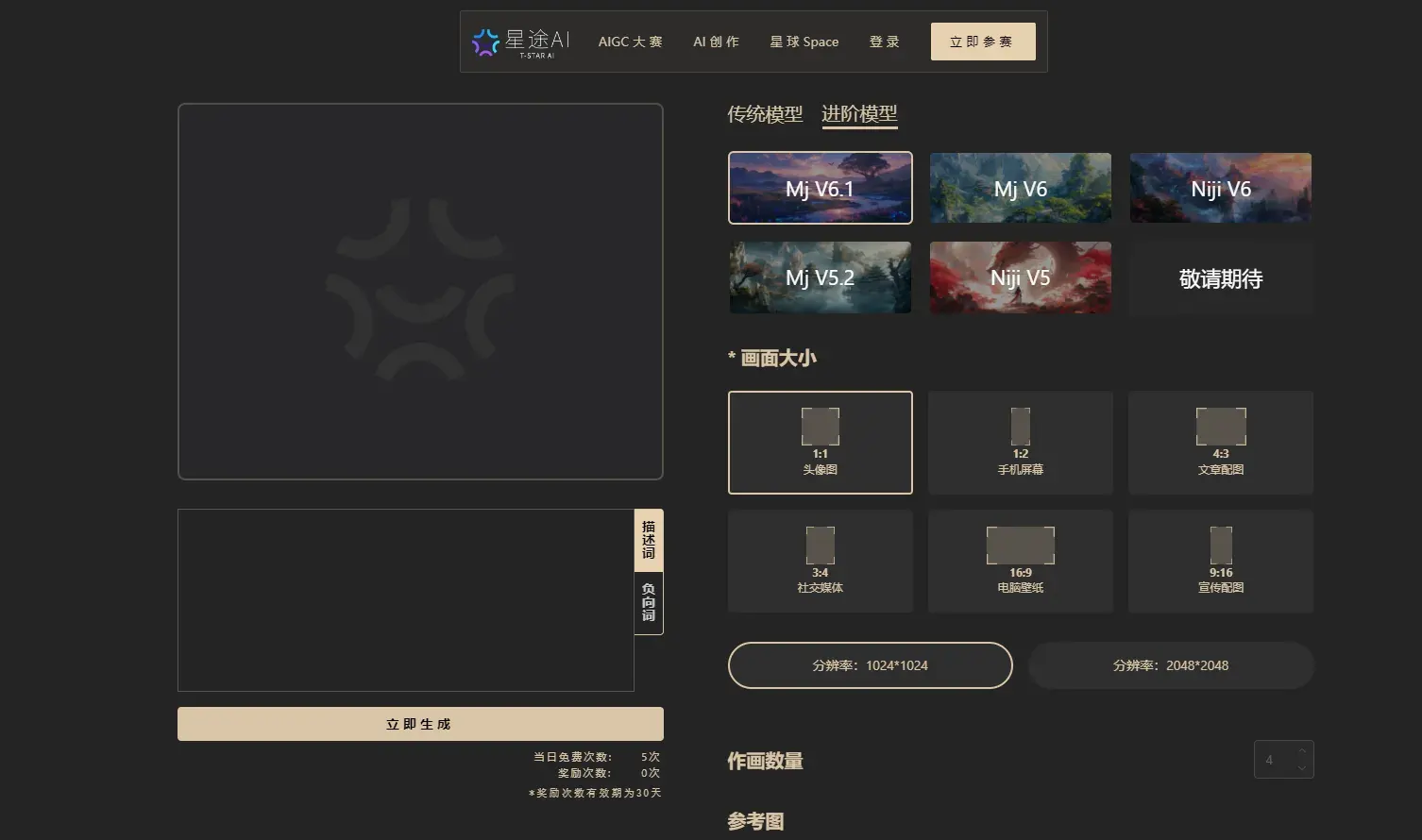Open the AIGC大赛 menu item
The height and width of the screenshot is (840, 1422).
[630, 42]
